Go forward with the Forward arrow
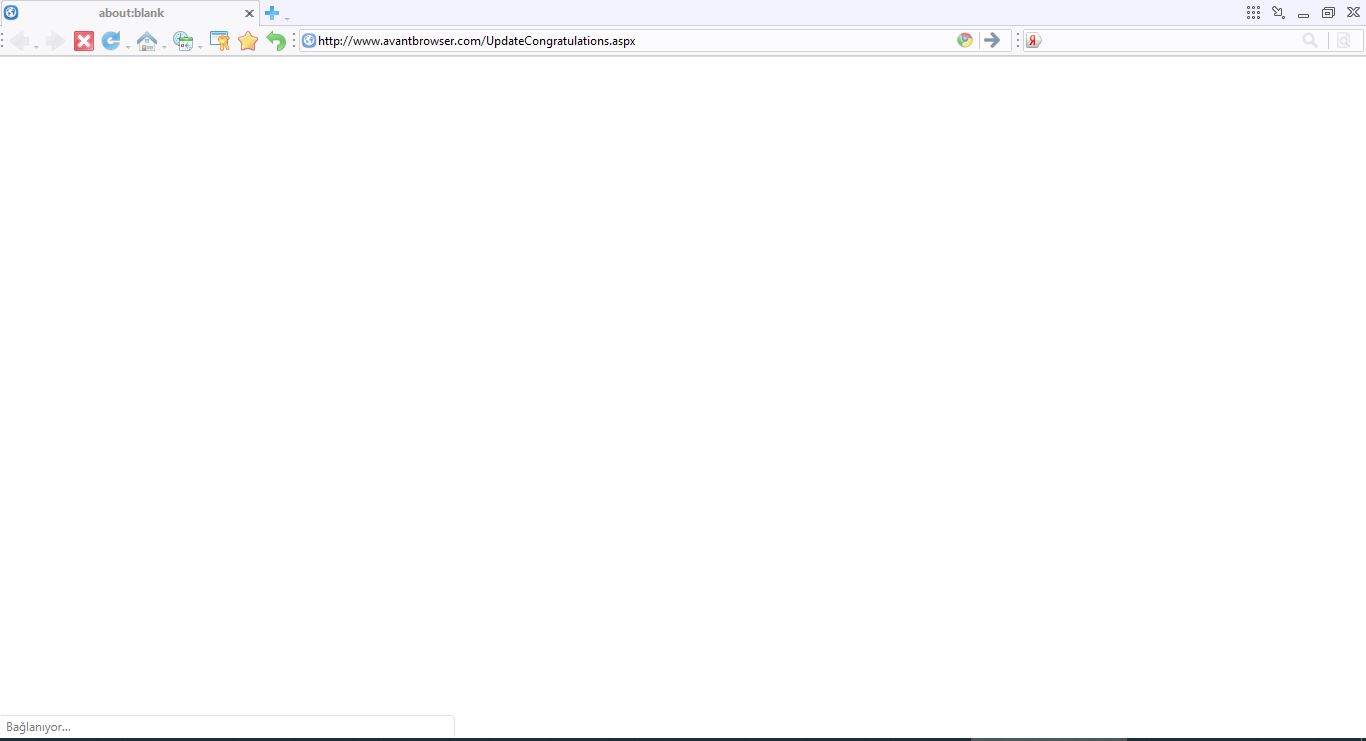1366x741 pixels. (x=55, y=41)
